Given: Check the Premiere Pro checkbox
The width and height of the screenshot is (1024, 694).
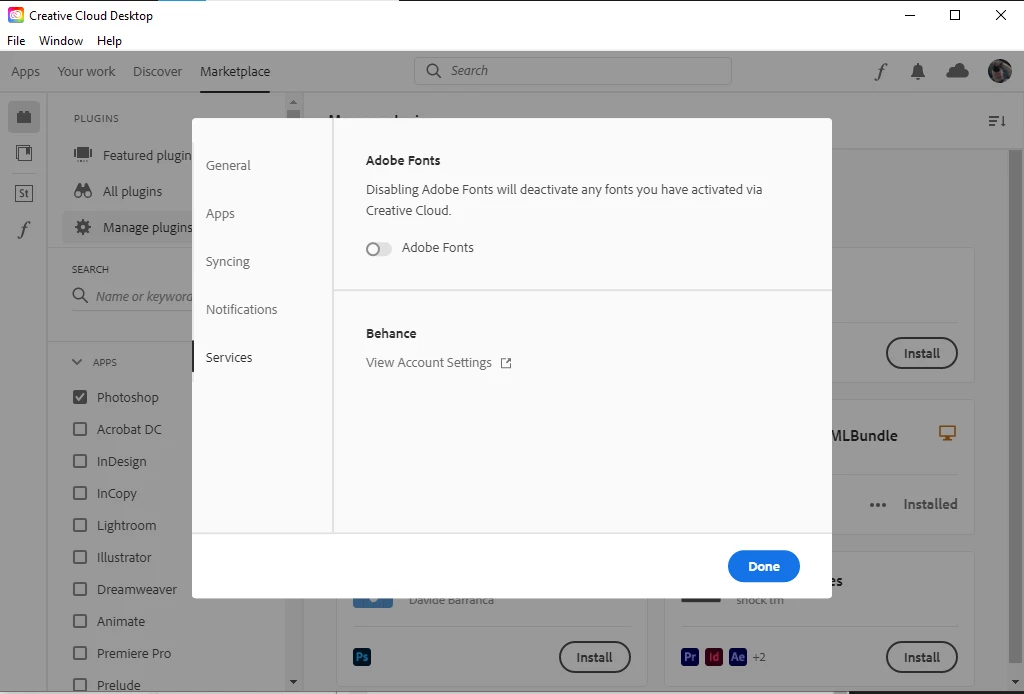Looking at the screenshot, I should click(80, 653).
